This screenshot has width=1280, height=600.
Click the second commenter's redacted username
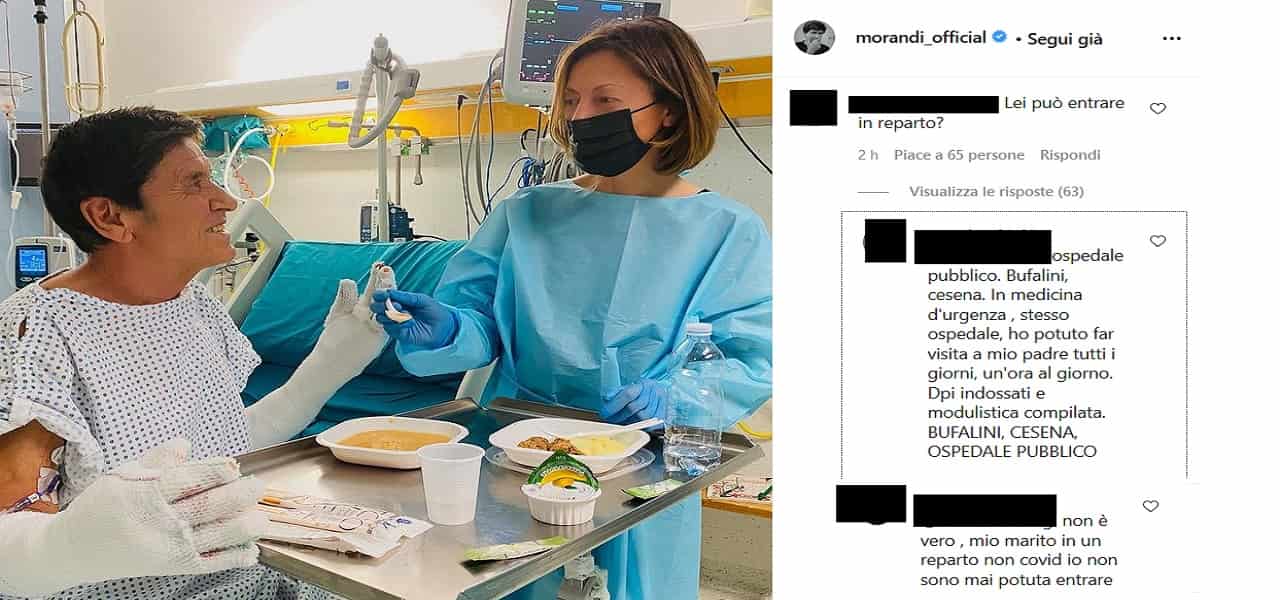point(982,247)
